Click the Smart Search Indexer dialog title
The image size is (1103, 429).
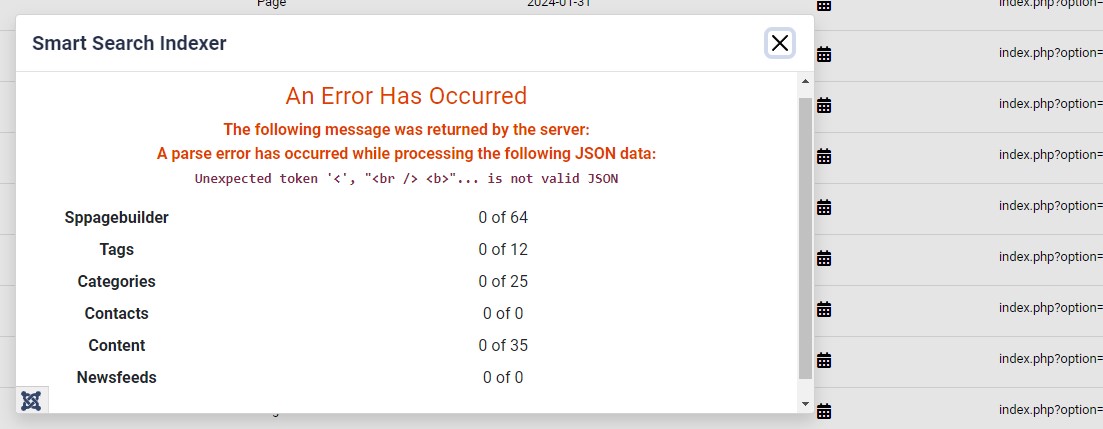click(129, 43)
